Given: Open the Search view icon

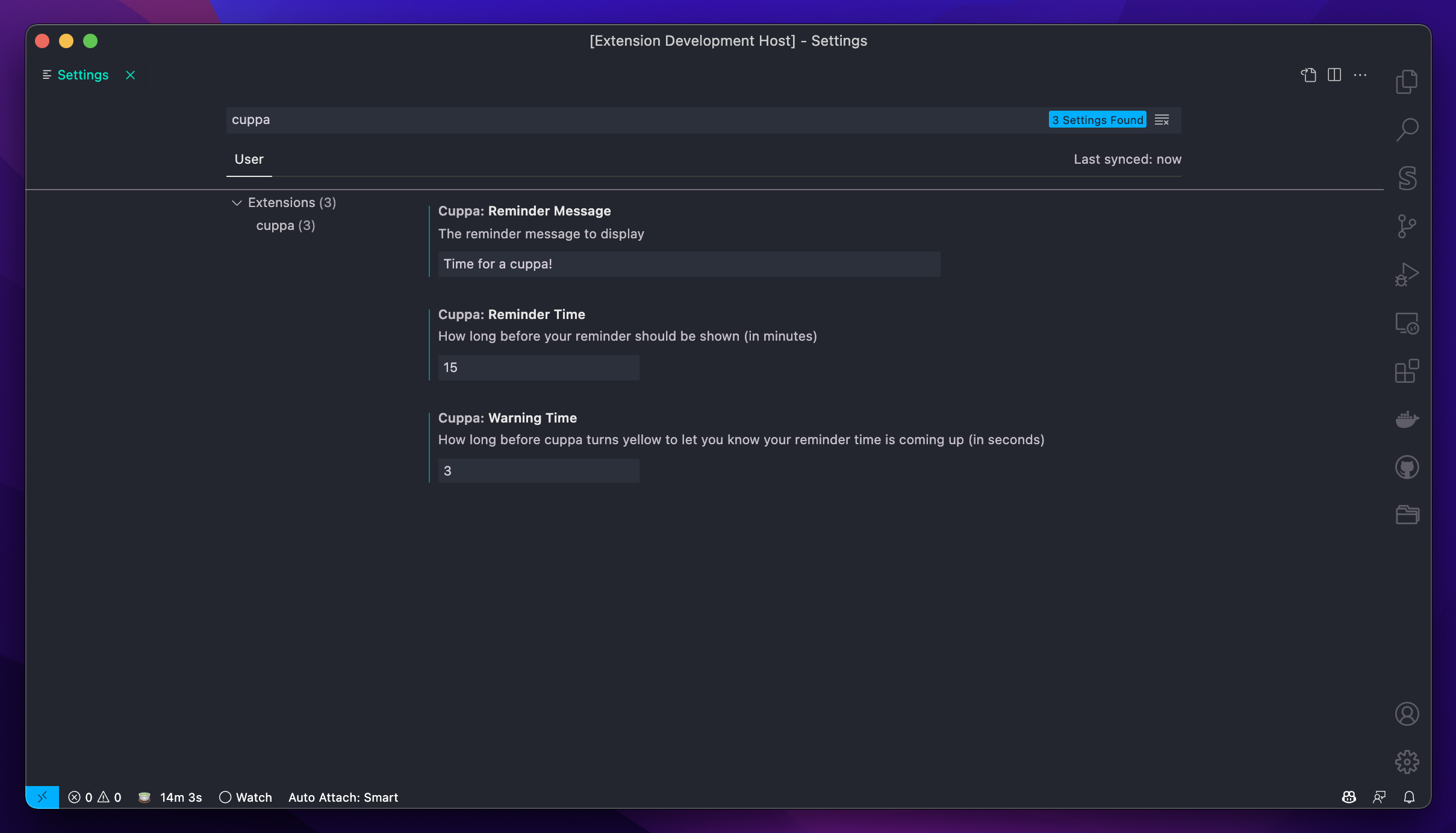Looking at the screenshot, I should tap(1407, 129).
